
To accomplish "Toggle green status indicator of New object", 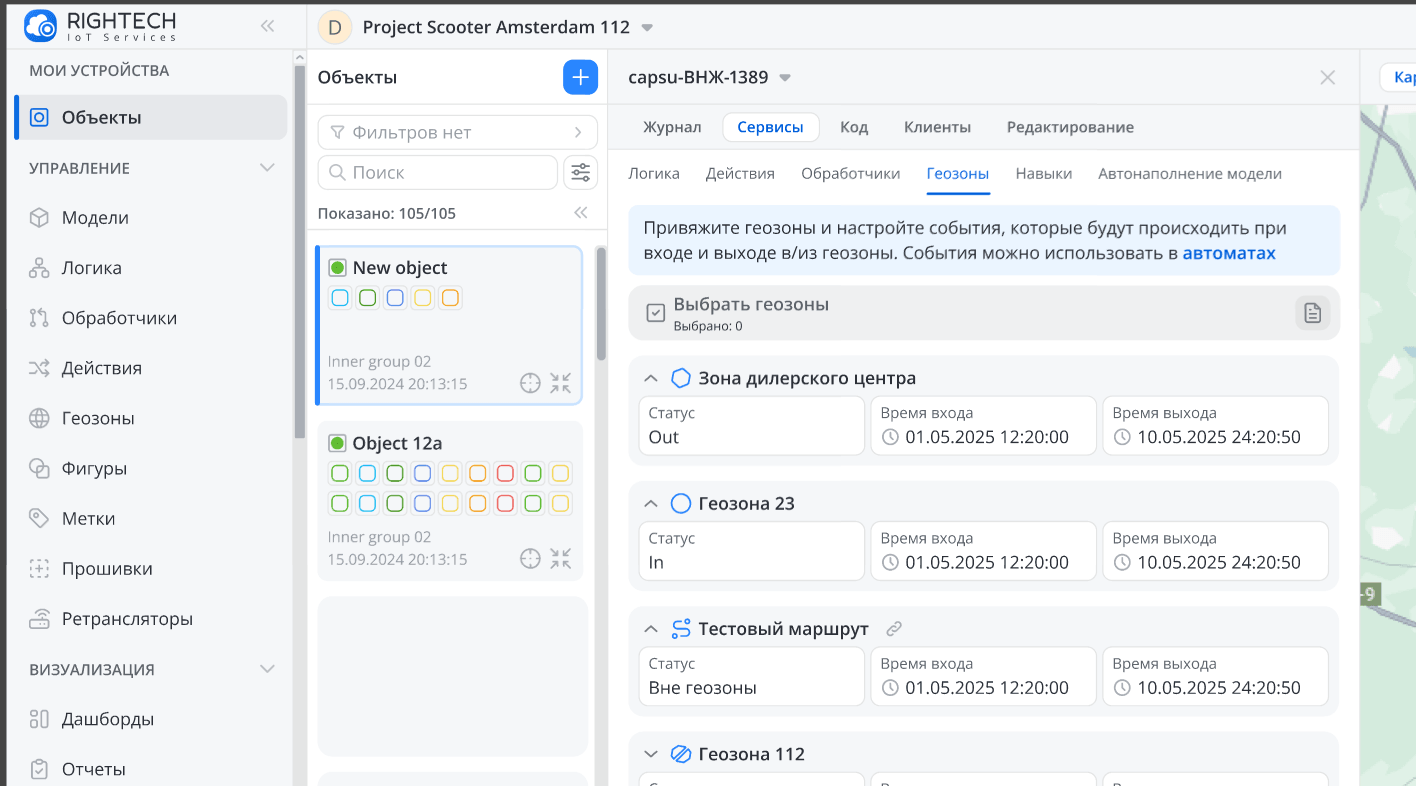I will point(337,267).
